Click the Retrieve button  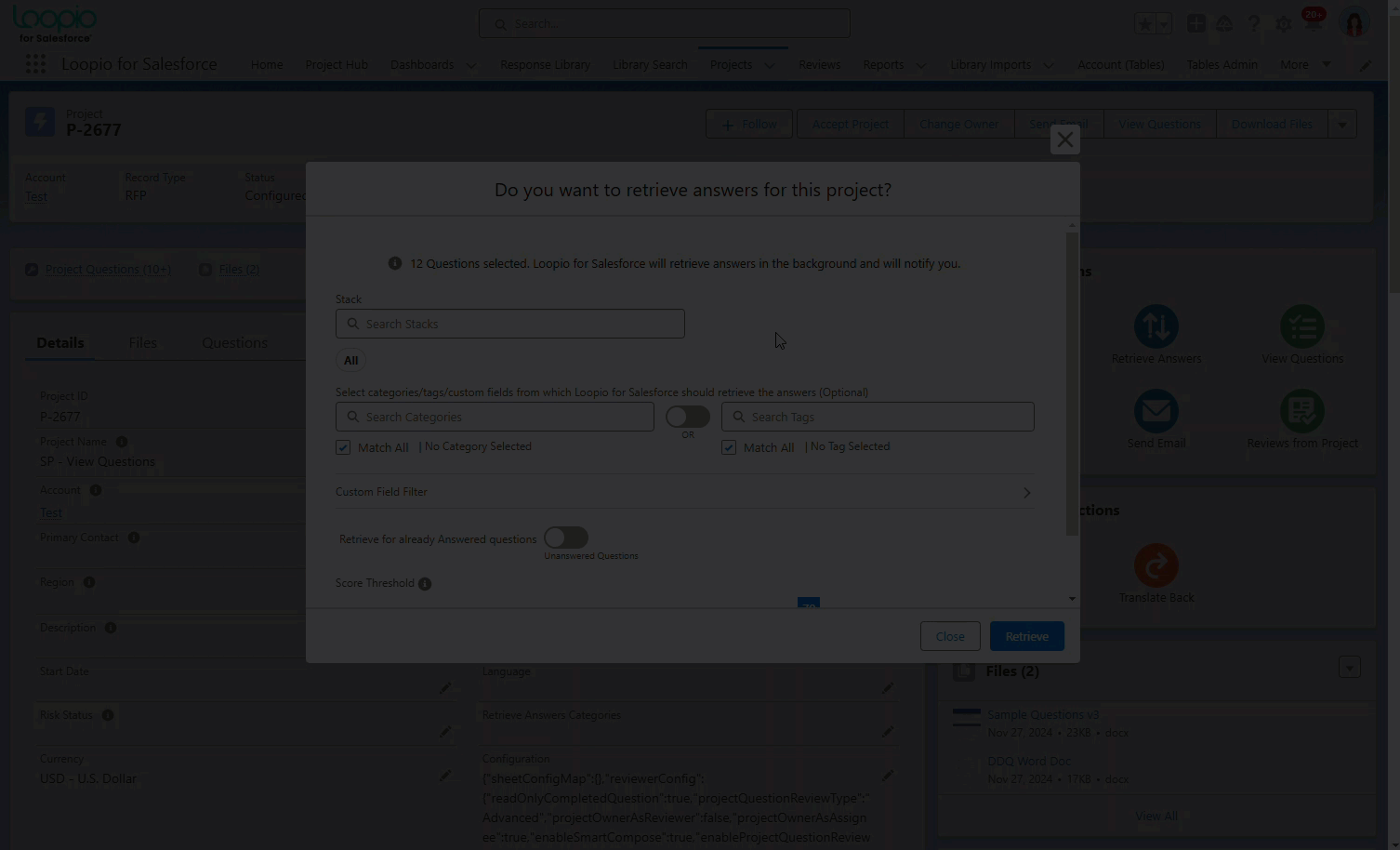tap(1027, 636)
